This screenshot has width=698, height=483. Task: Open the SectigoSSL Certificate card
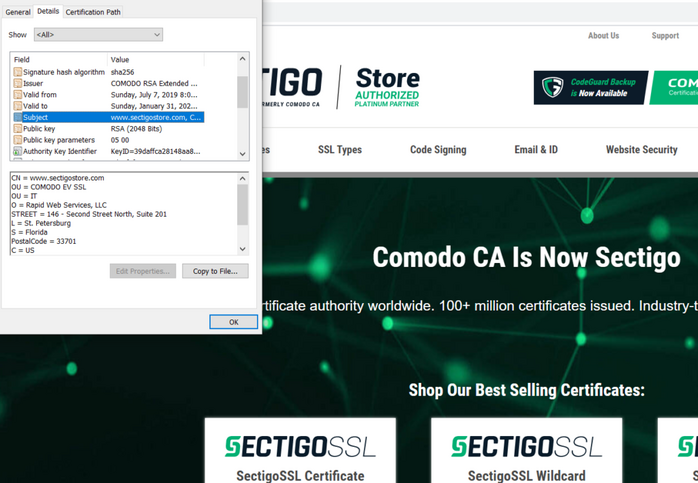pos(300,450)
